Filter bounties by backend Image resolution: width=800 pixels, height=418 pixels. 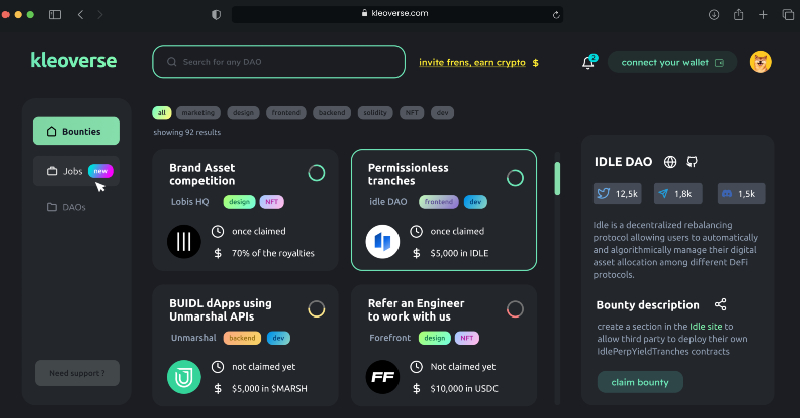click(332, 112)
